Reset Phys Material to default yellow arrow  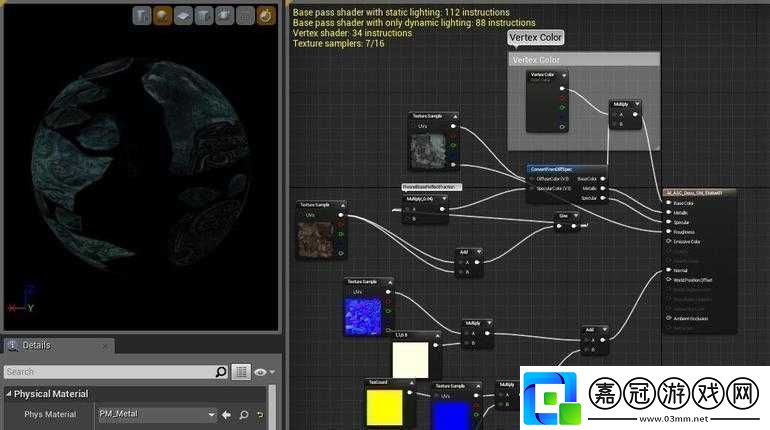260,415
